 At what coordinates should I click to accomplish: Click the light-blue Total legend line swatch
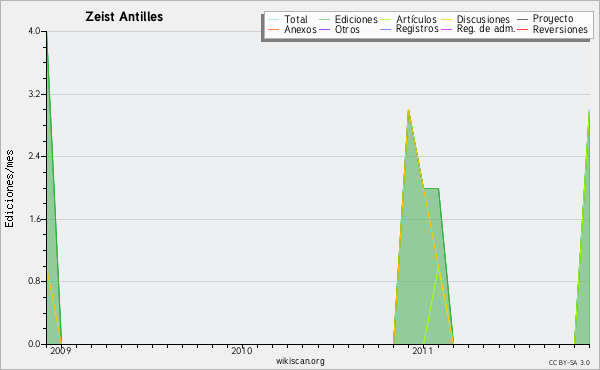click(x=274, y=20)
